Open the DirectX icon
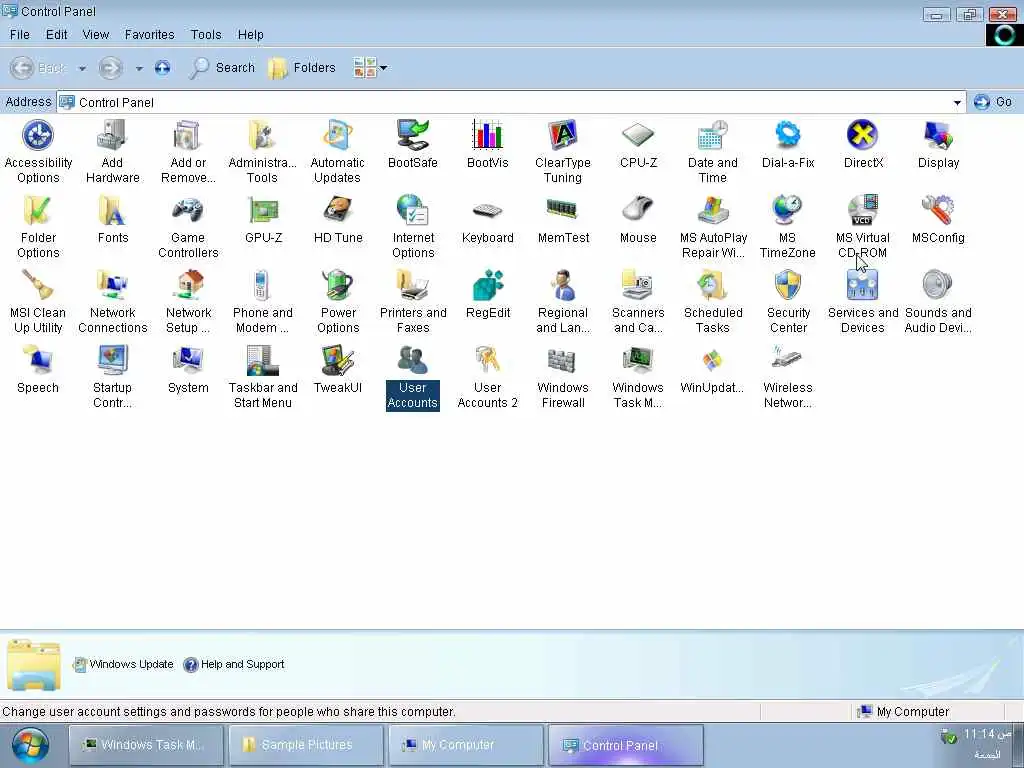1024x768 pixels. (x=863, y=135)
